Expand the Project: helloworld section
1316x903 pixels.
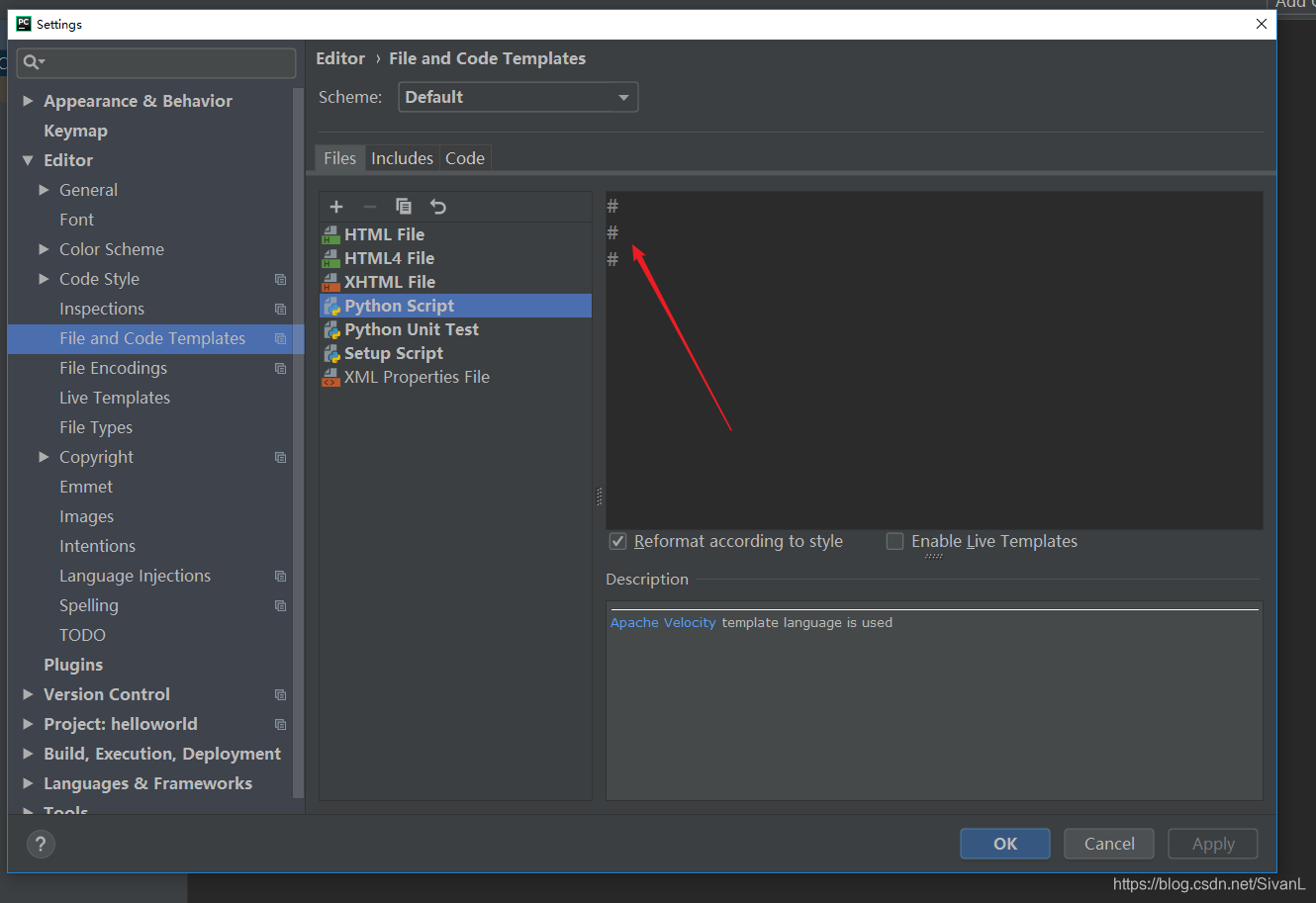point(28,724)
